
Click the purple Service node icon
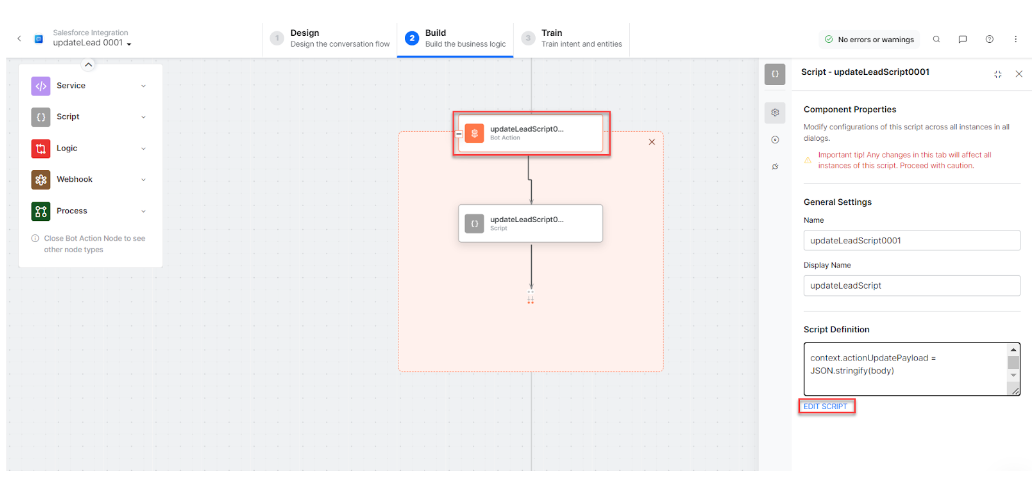point(41,86)
